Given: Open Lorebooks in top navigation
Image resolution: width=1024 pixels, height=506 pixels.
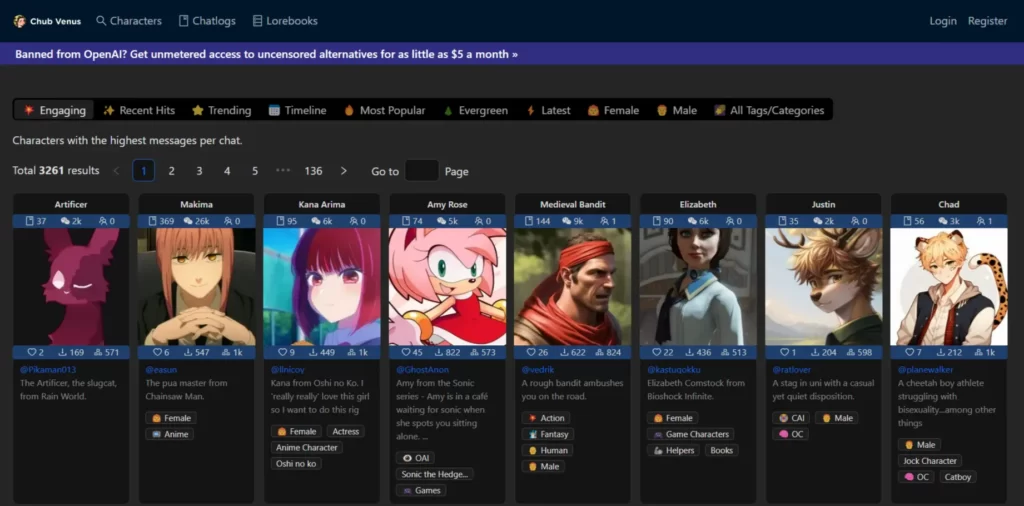Looking at the screenshot, I should [285, 21].
